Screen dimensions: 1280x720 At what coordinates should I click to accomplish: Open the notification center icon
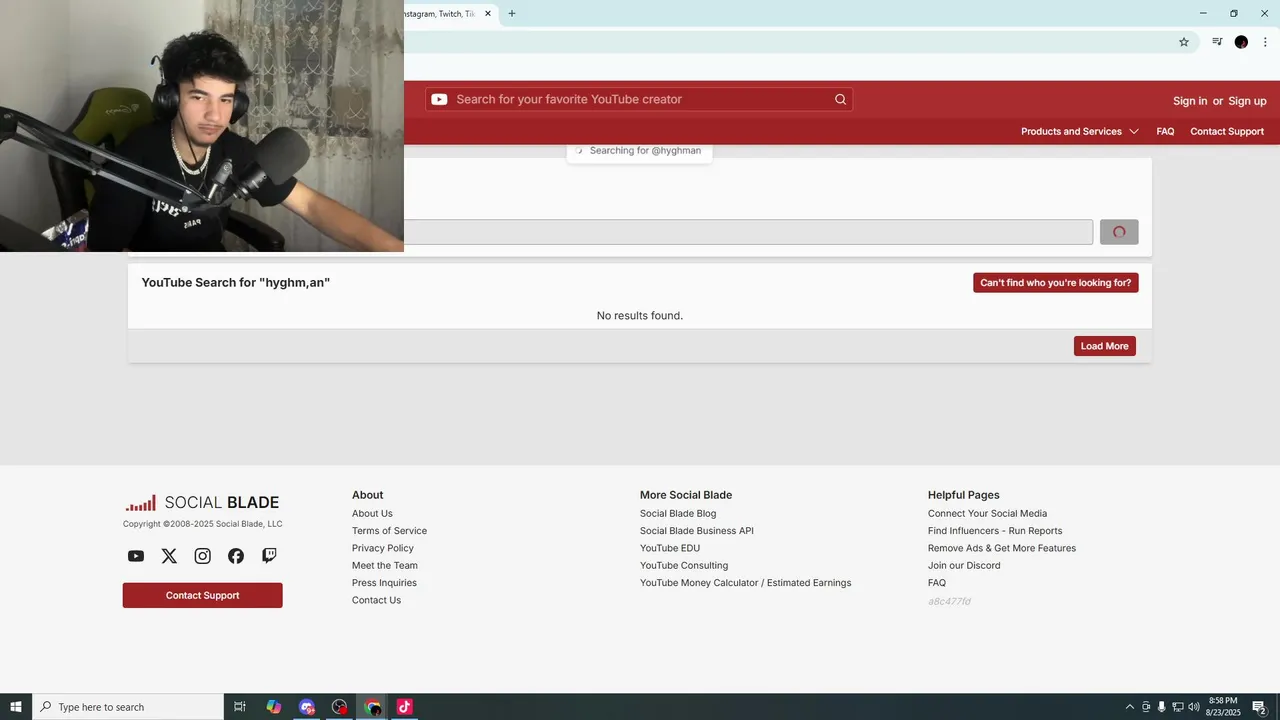pyautogui.click(x=1260, y=707)
